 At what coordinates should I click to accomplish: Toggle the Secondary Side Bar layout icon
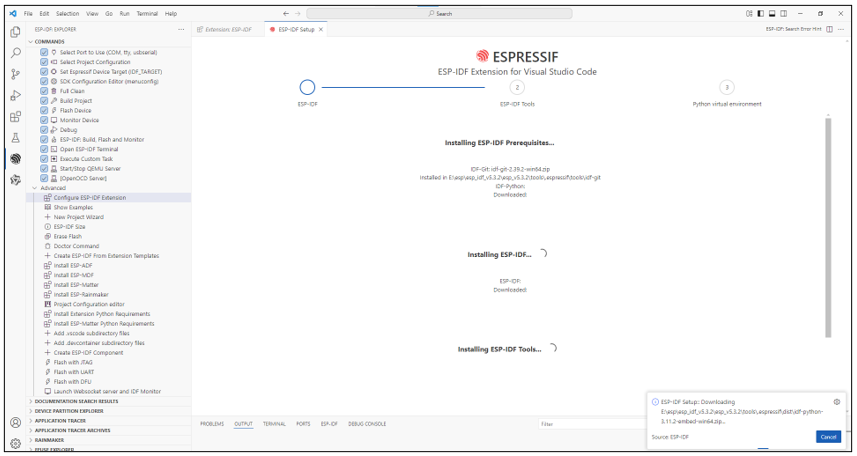click(x=783, y=14)
